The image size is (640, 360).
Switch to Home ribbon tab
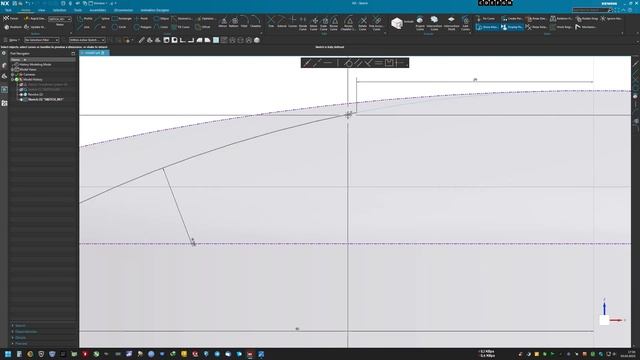pyautogui.click(x=25, y=10)
